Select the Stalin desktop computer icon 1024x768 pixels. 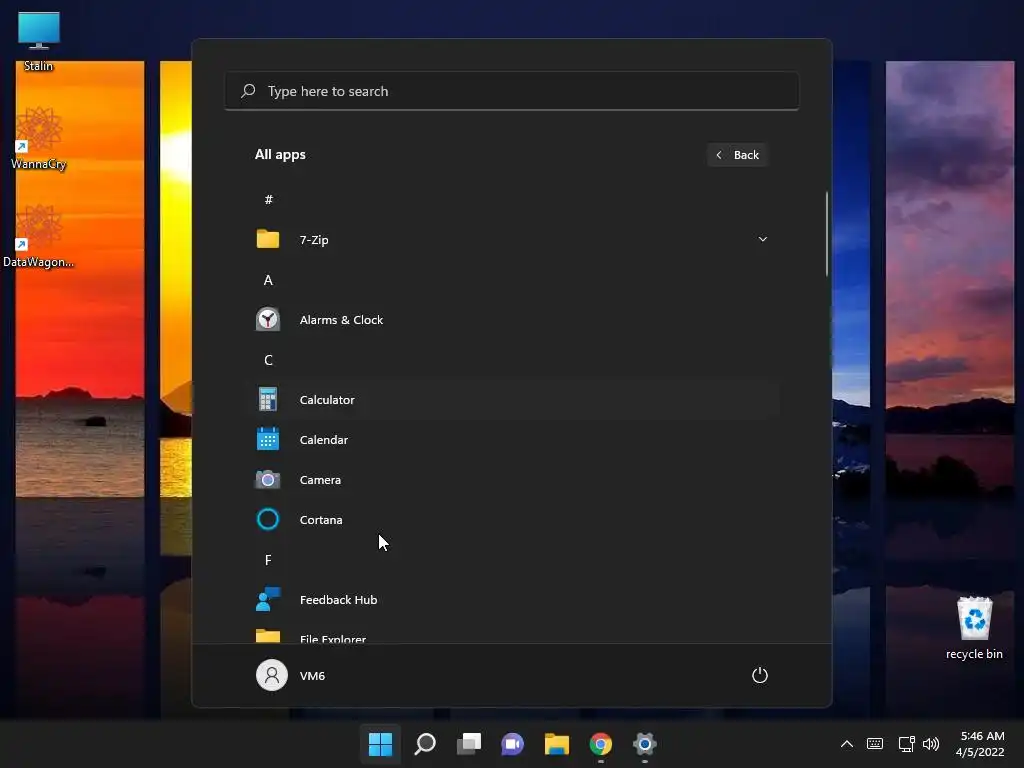tap(39, 40)
